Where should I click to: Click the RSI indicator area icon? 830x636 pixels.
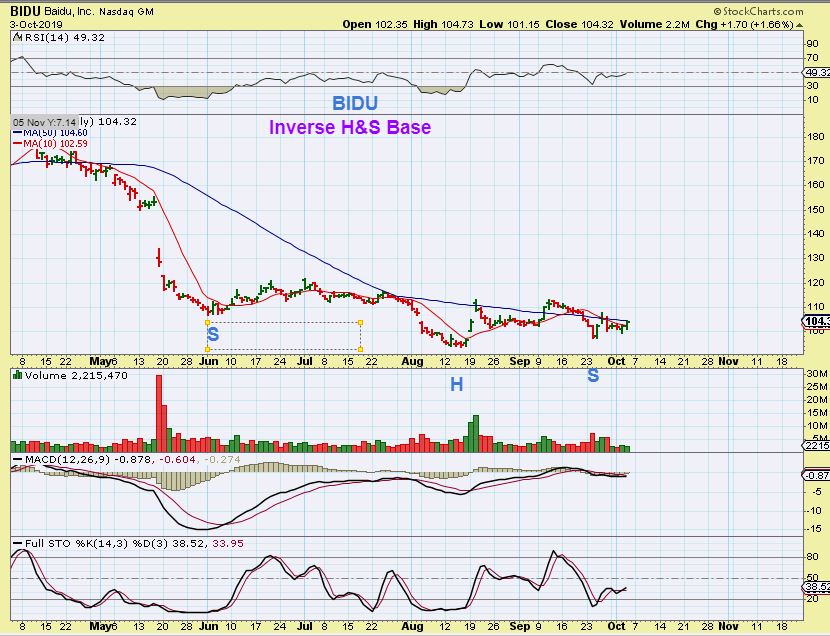click(17, 38)
